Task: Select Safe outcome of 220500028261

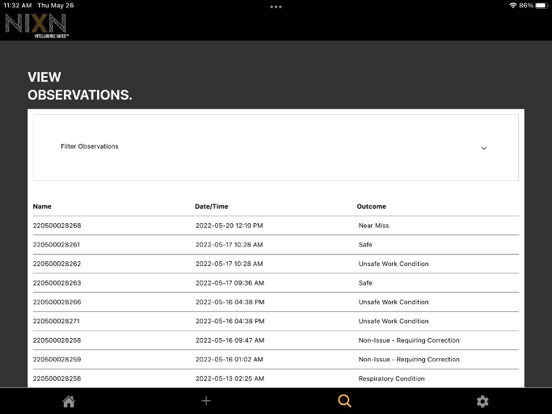Action: point(365,245)
